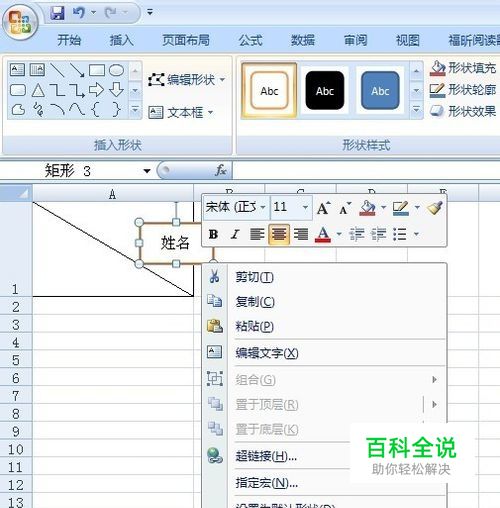This screenshot has width=500, height=508.
Task: Open the 插入 ribbon tab
Action: (122, 40)
